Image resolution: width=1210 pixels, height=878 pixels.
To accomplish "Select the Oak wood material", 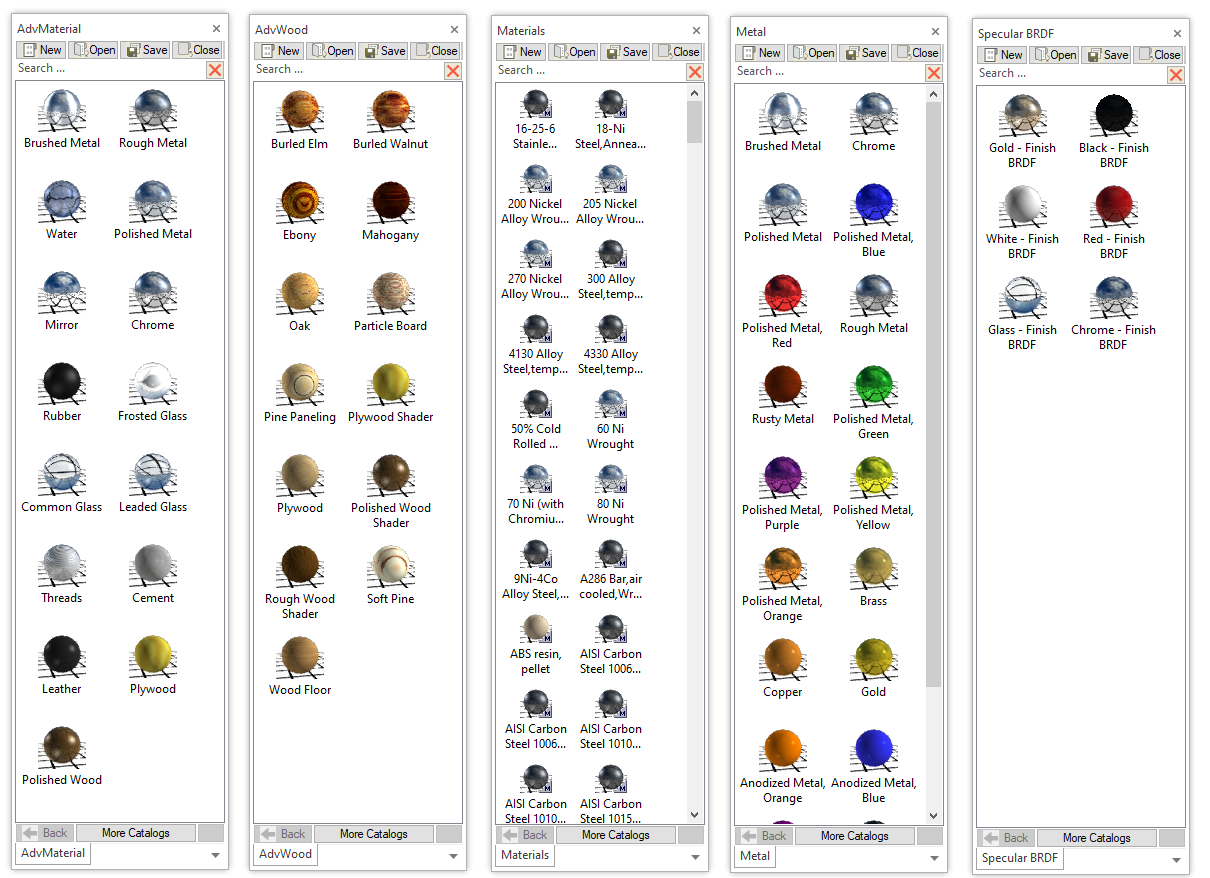I will coord(300,302).
